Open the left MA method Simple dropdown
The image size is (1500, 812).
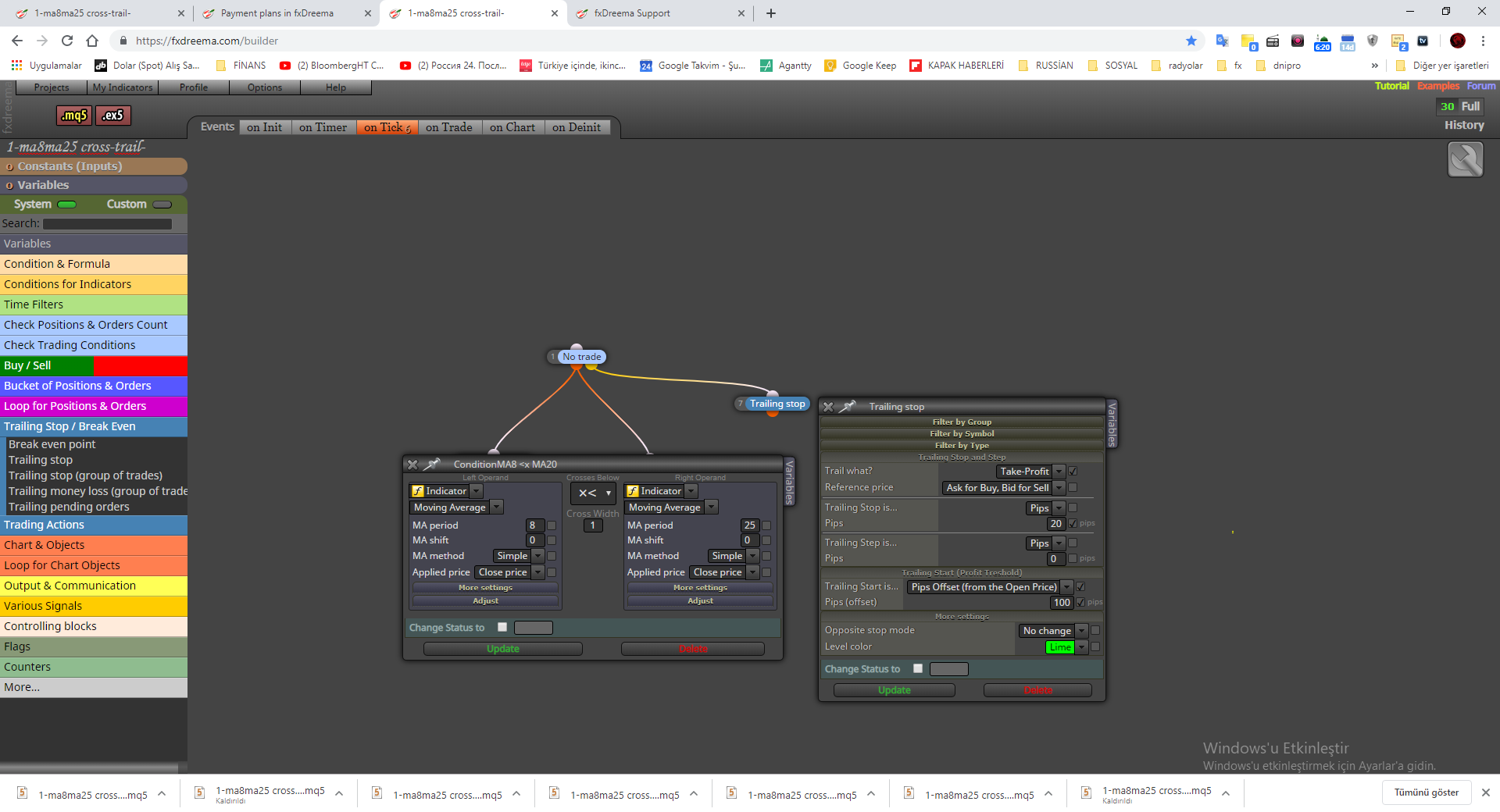tap(518, 556)
